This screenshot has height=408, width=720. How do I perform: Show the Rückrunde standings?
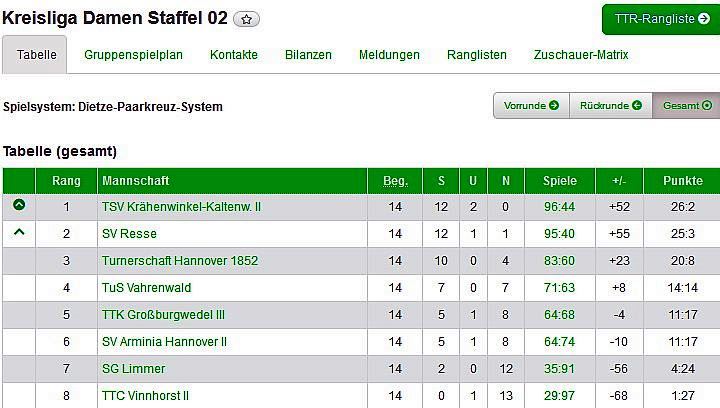[610, 105]
